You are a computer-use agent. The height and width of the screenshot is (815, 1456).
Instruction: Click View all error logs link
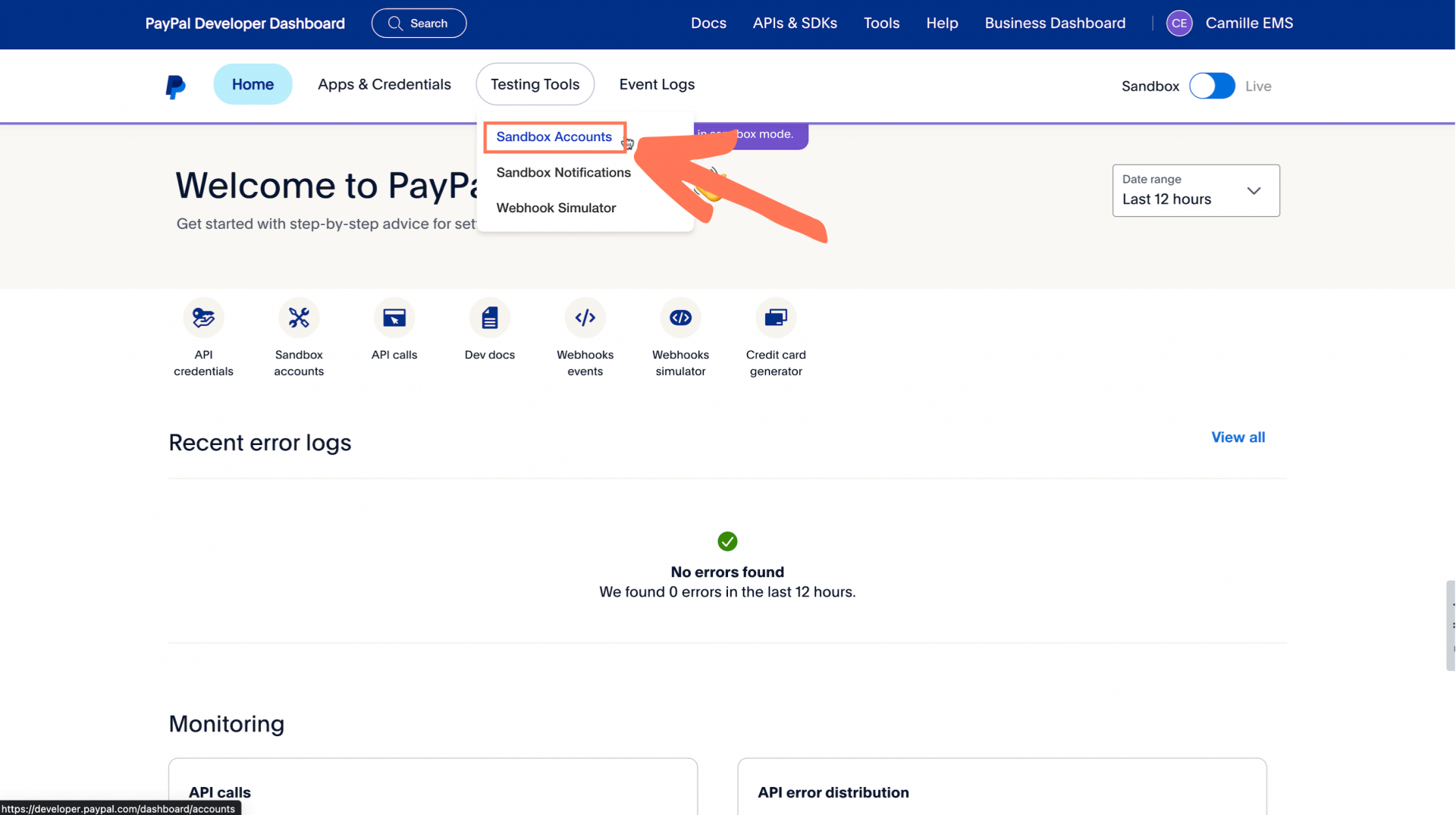[1238, 437]
